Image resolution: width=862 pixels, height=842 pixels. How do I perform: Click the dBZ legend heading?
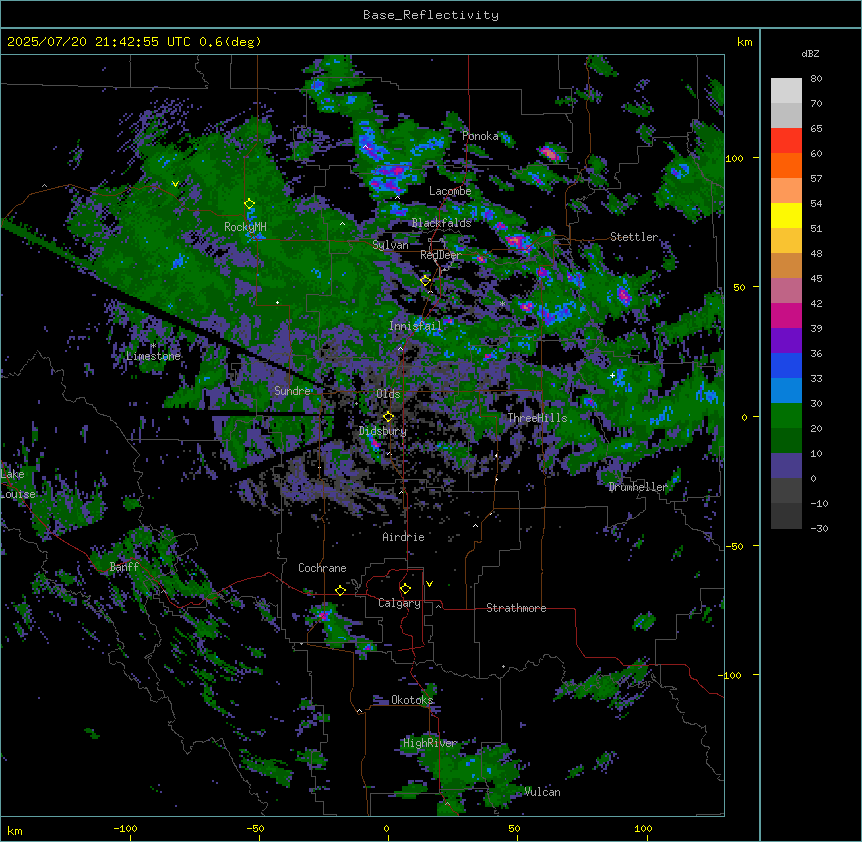tap(810, 53)
